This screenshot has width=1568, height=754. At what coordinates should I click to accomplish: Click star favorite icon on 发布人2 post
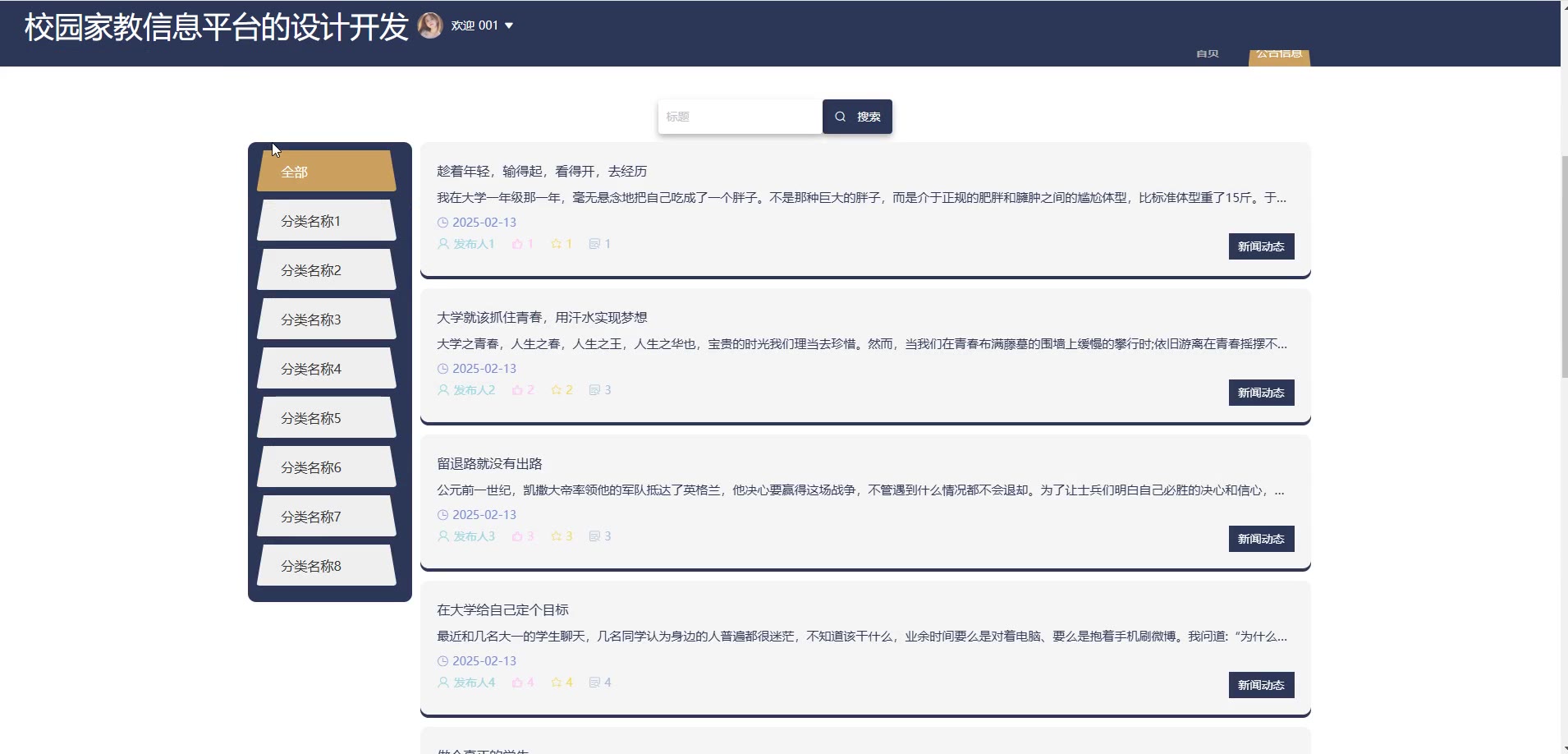[x=557, y=390]
